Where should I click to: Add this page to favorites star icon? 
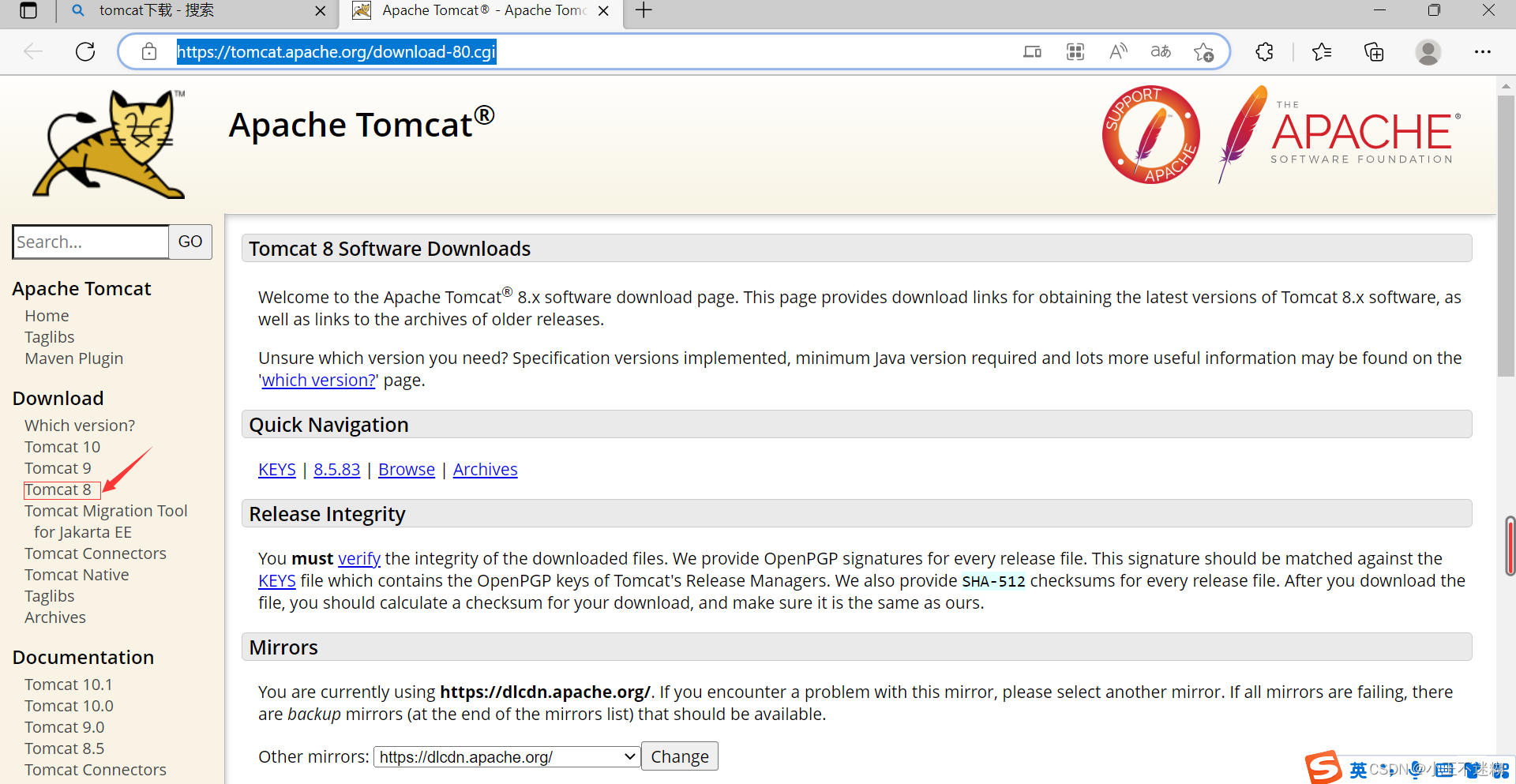pos(1203,52)
